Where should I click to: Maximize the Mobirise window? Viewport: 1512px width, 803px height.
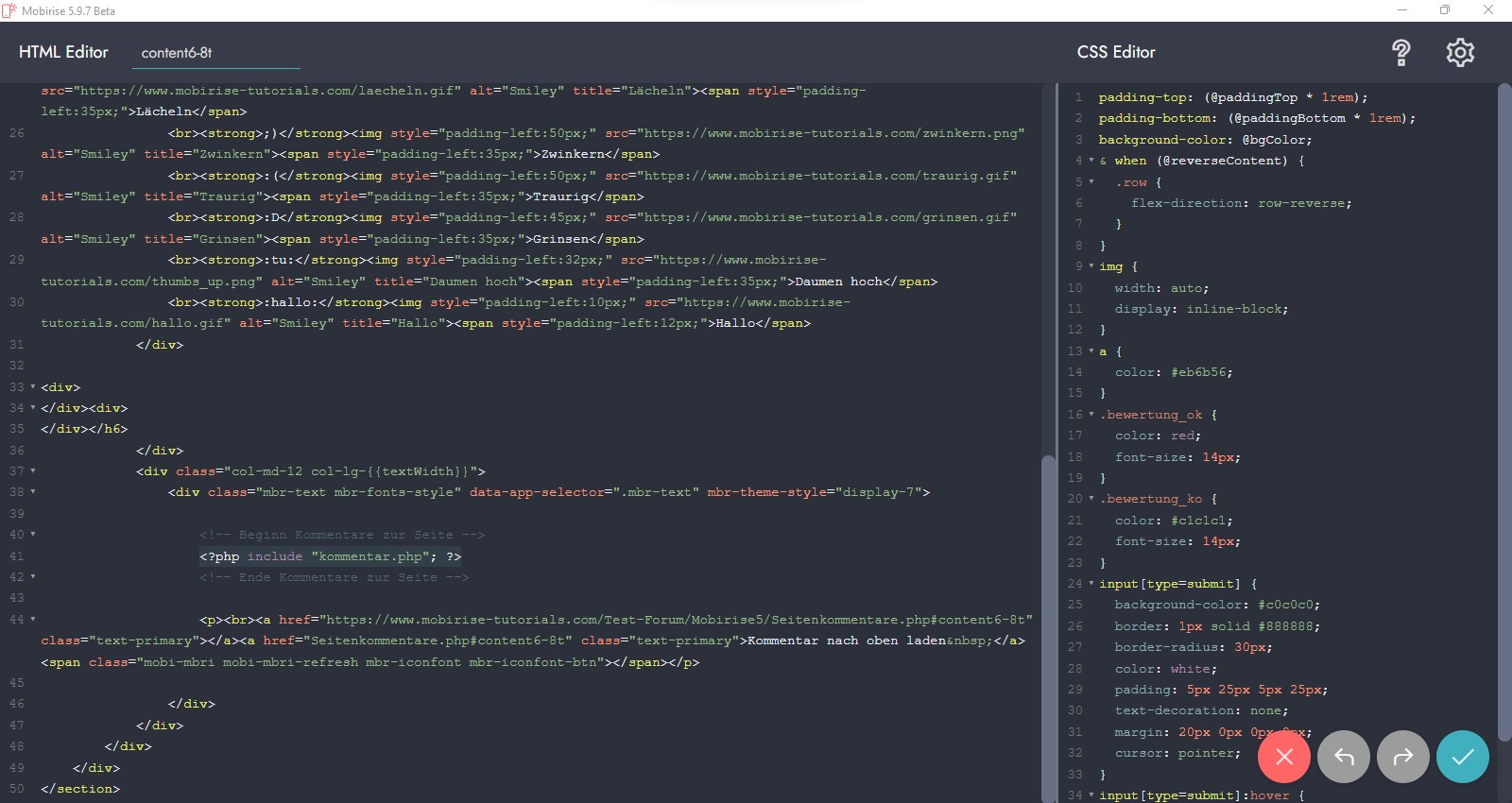pos(1444,10)
